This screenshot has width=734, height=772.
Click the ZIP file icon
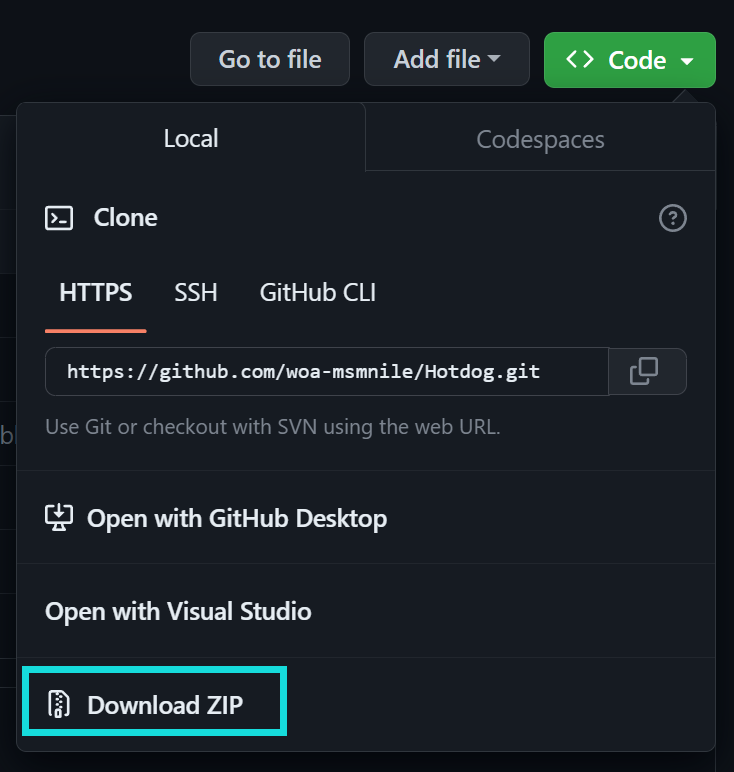(59, 704)
